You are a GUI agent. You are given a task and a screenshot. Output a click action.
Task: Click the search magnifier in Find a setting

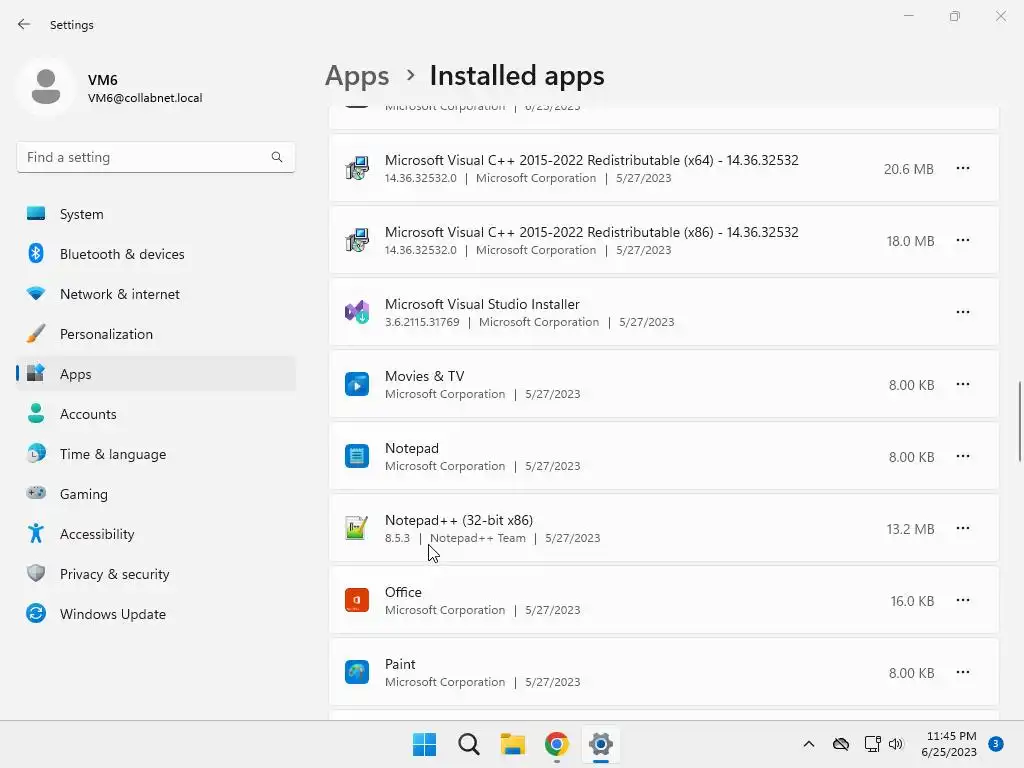click(x=277, y=157)
